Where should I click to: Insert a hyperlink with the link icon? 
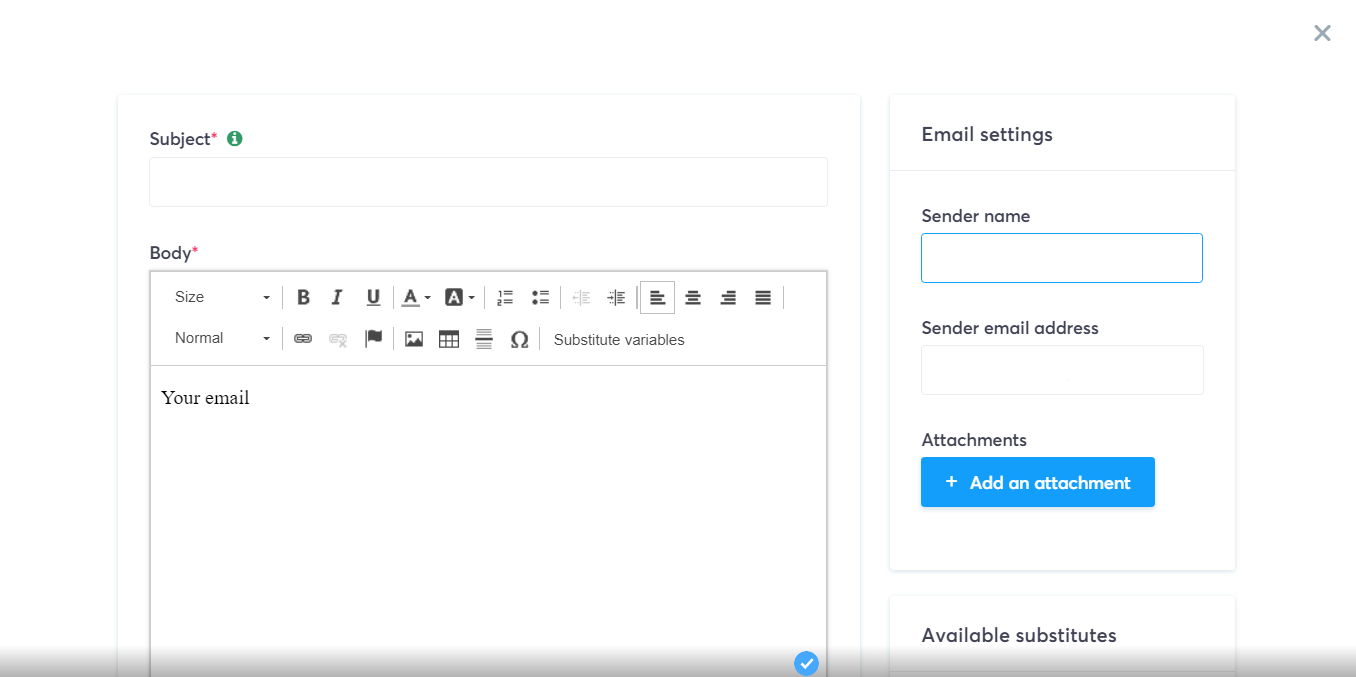coord(302,339)
